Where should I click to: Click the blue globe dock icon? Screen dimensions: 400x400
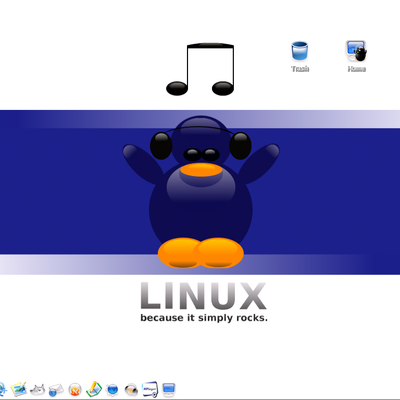tap(112, 389)
